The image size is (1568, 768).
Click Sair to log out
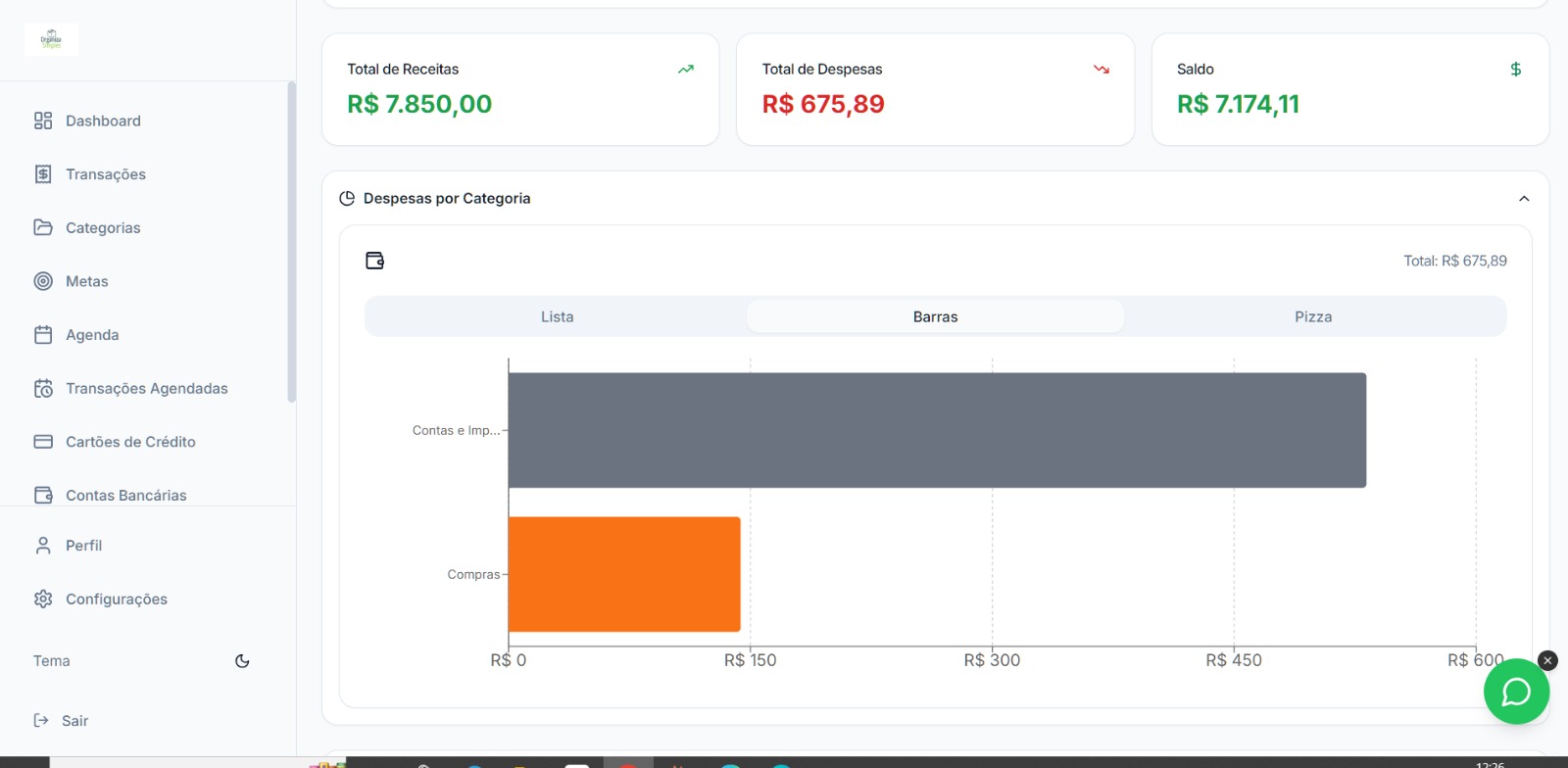coord(74,721)
